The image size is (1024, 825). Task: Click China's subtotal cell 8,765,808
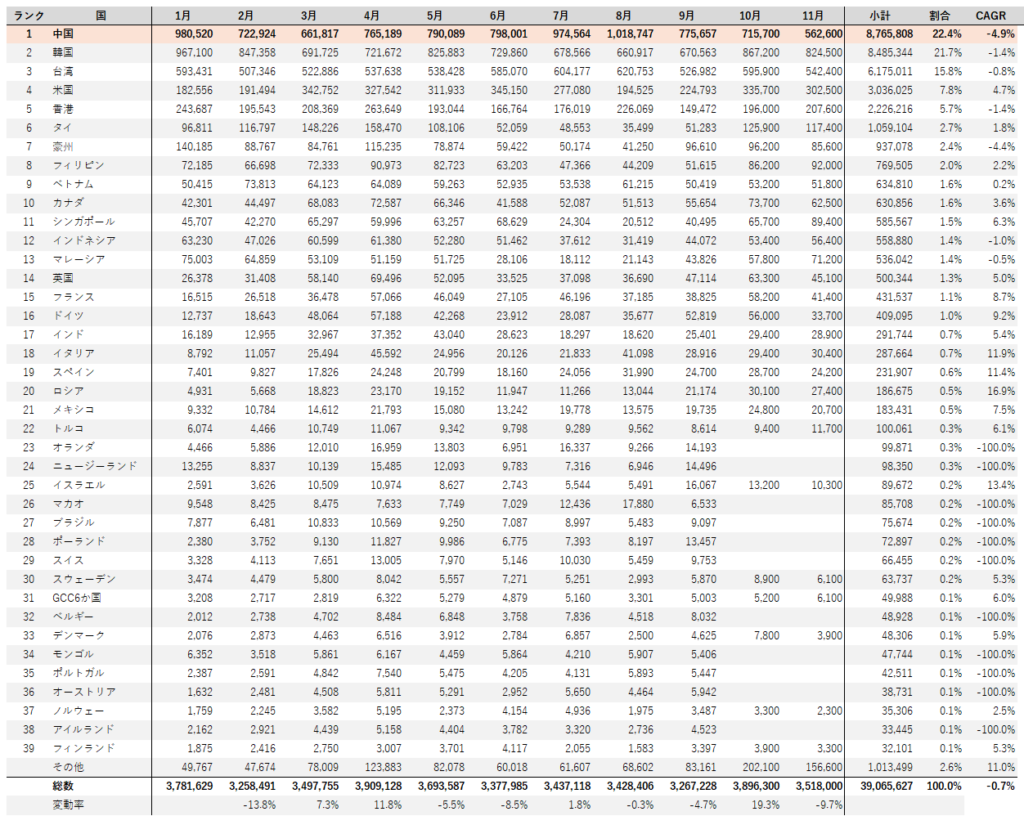(x=884, y=34)
